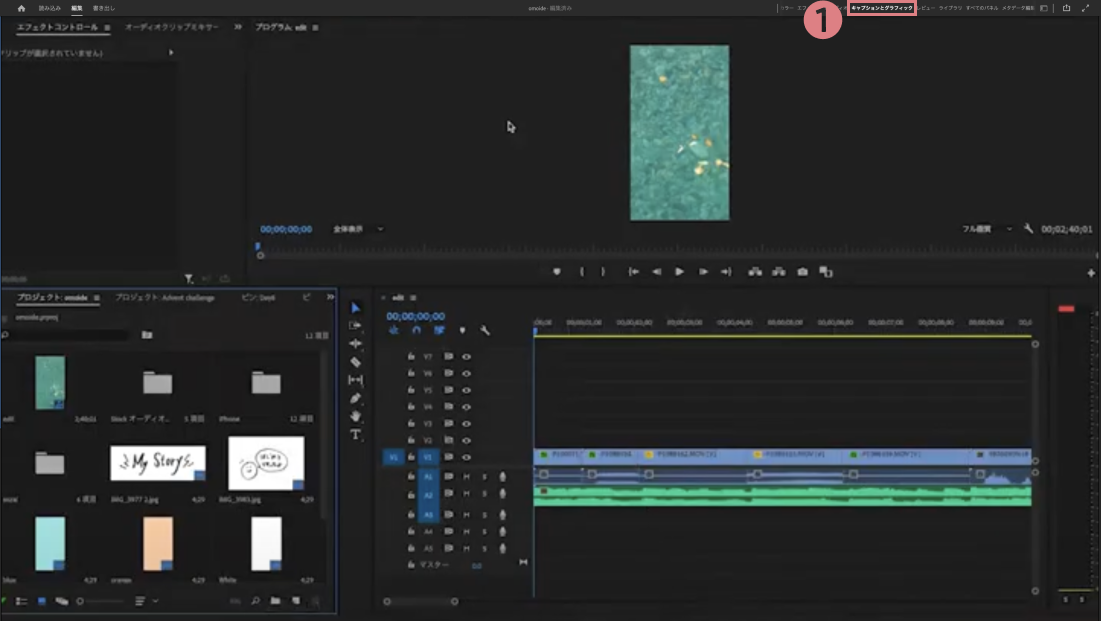The image size is (1101, 621).
Task: Open timeline wrench display settings
Action: 484,330
